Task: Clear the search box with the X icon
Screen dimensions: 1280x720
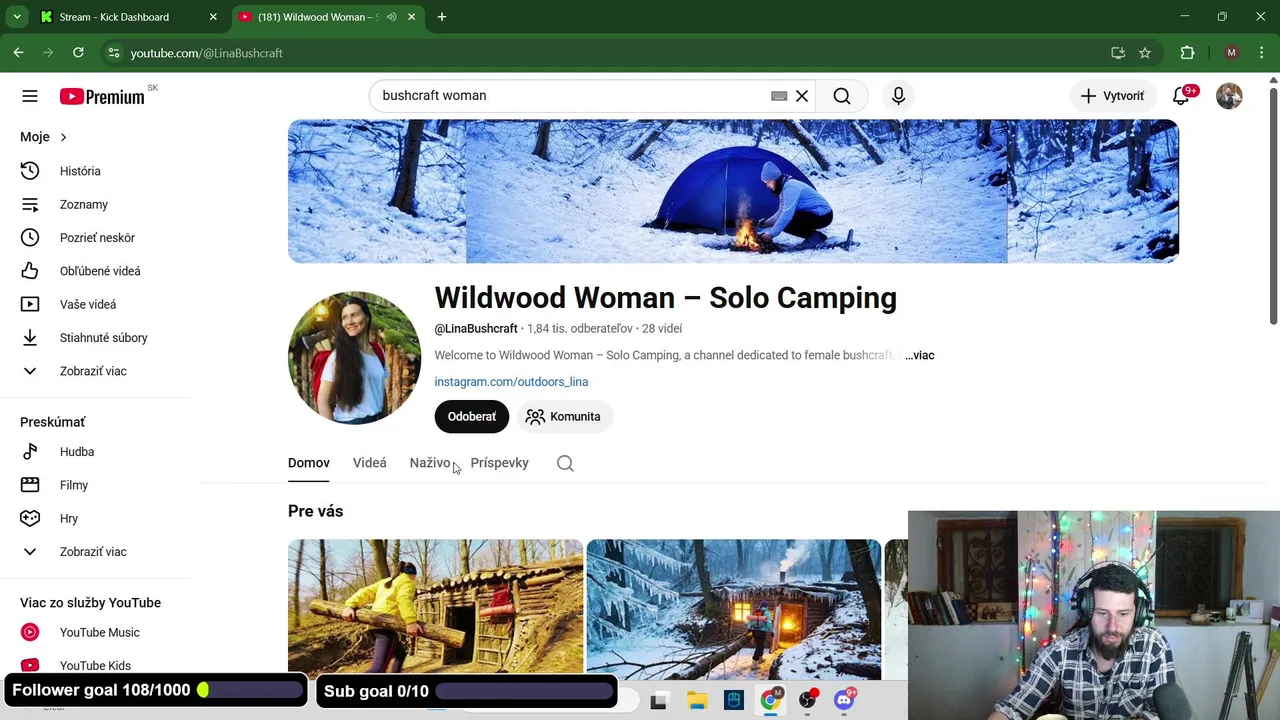Action: click(802, 96)
